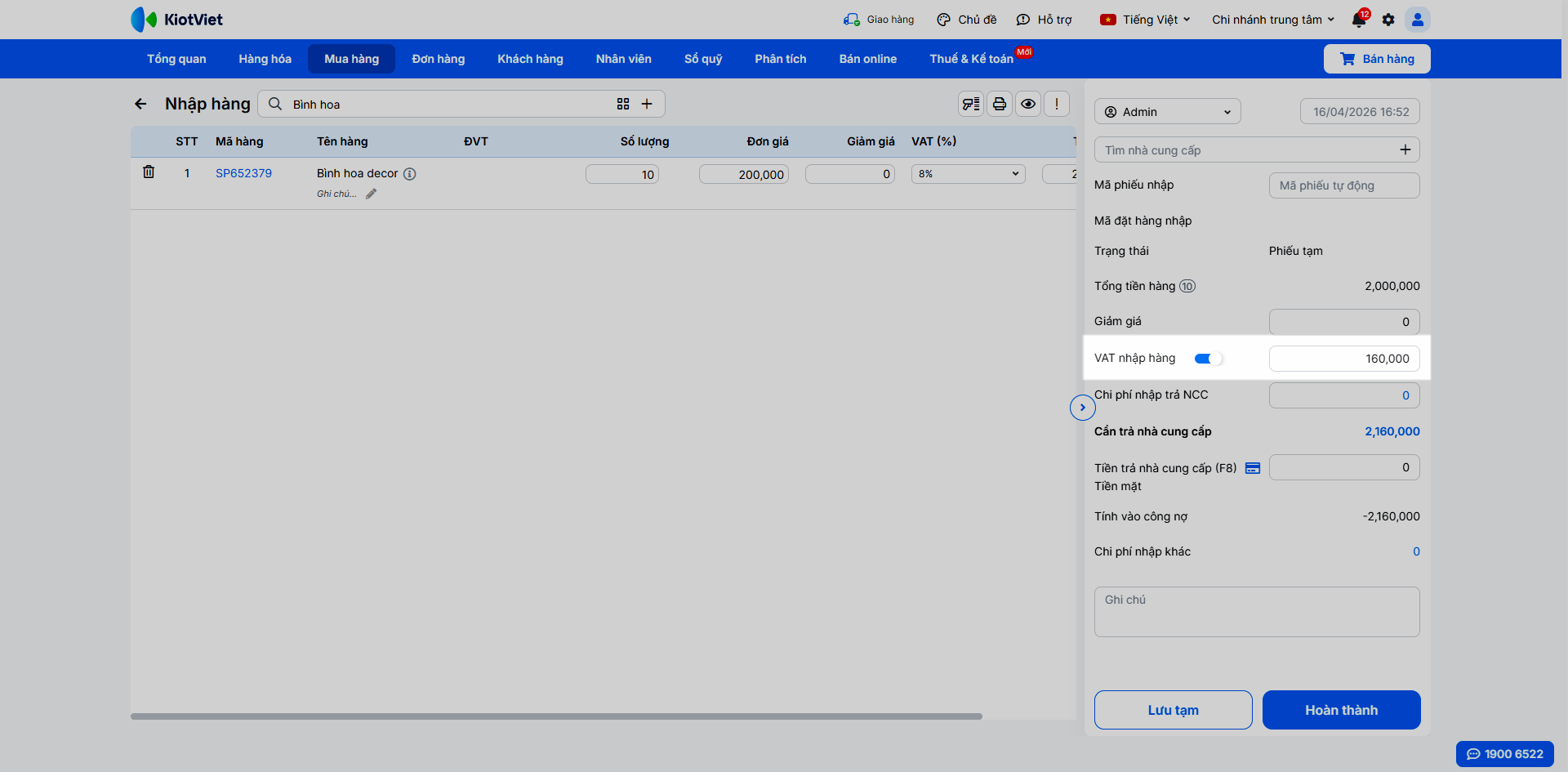This screenshot has width=1568, height=772.
Task: Open the user account avatar
Action: (x=1418, y=20)
